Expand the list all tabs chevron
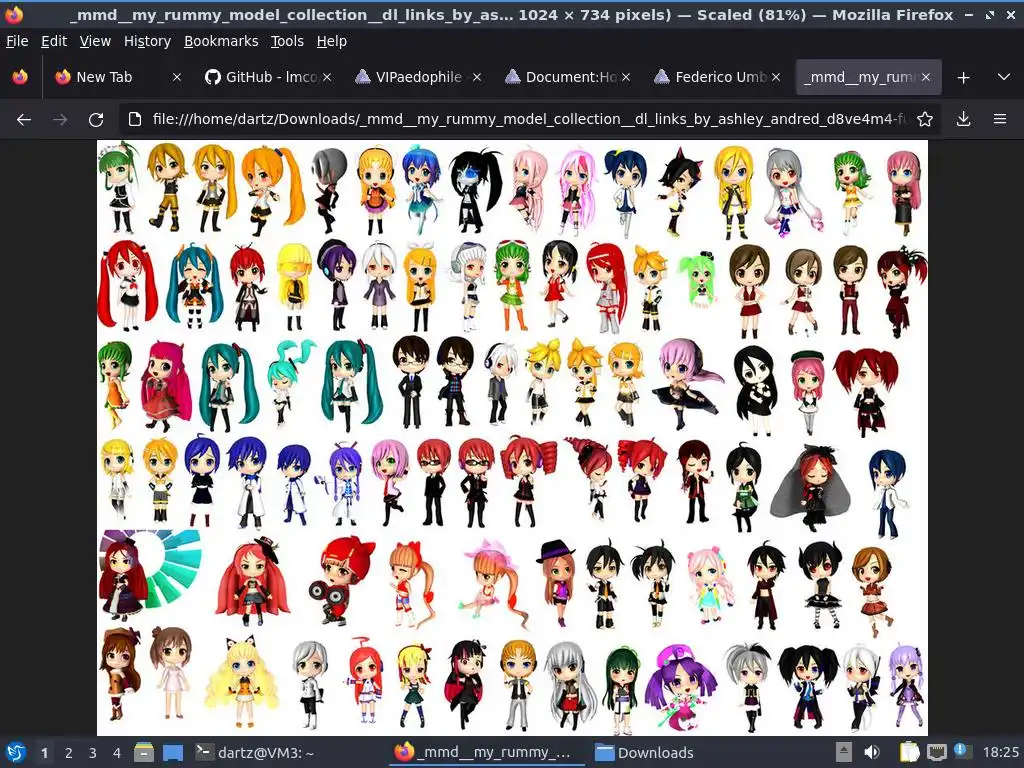 click(1004, 77)
